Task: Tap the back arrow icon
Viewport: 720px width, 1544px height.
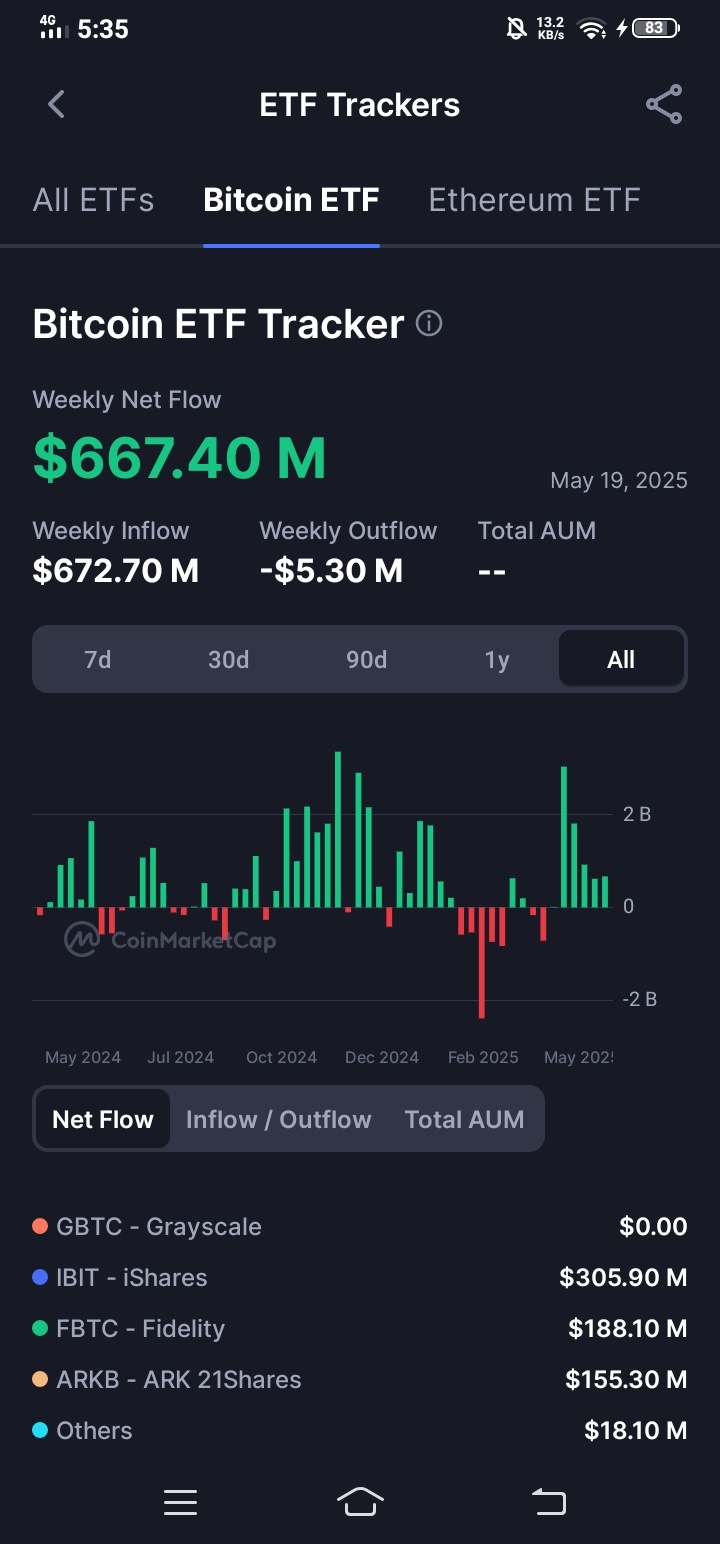Action: tap(56, 104)
